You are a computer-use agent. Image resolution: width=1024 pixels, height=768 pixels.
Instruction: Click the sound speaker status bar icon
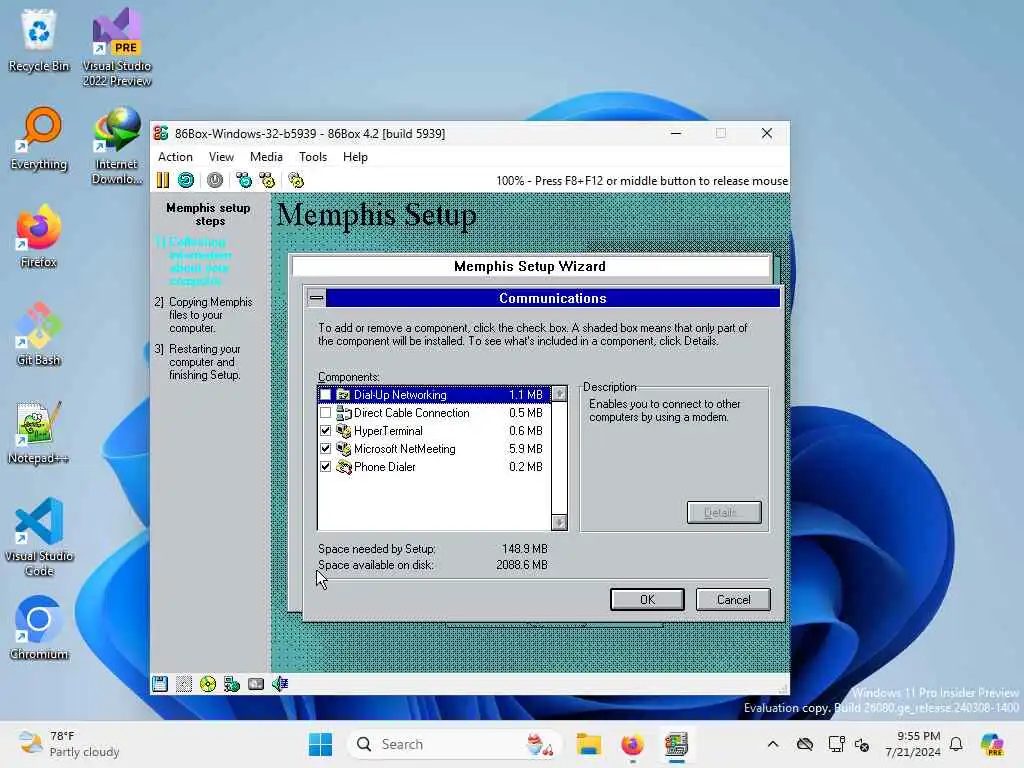280,684
